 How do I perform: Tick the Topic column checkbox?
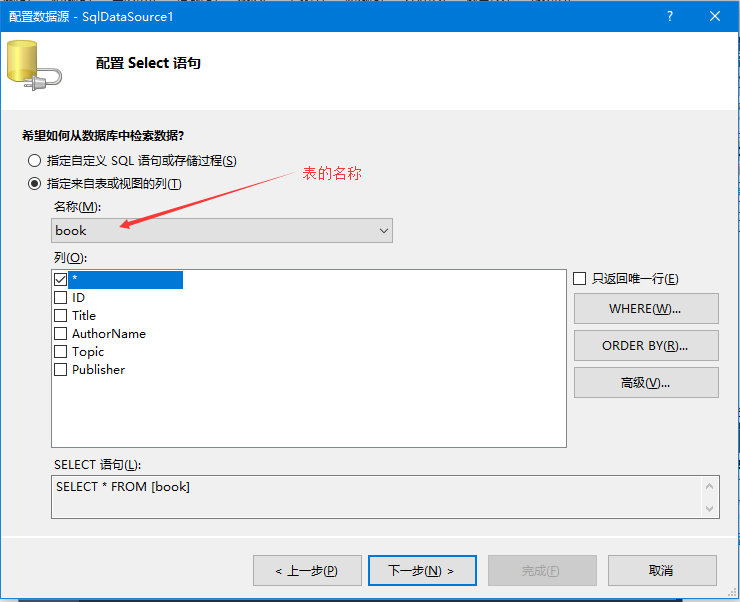(61, 352)
